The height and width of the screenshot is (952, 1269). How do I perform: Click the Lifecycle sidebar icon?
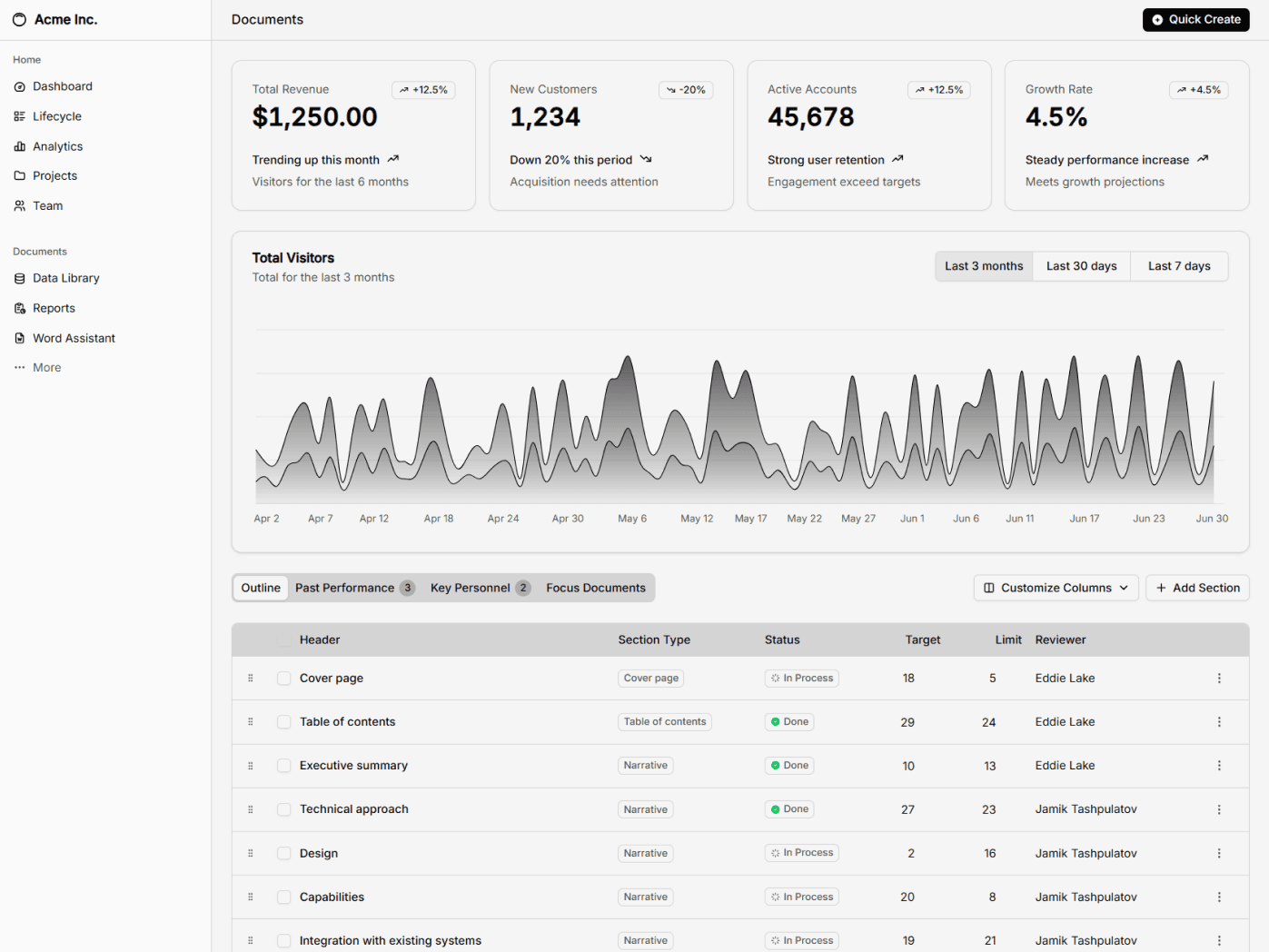(x=19, y=116)
